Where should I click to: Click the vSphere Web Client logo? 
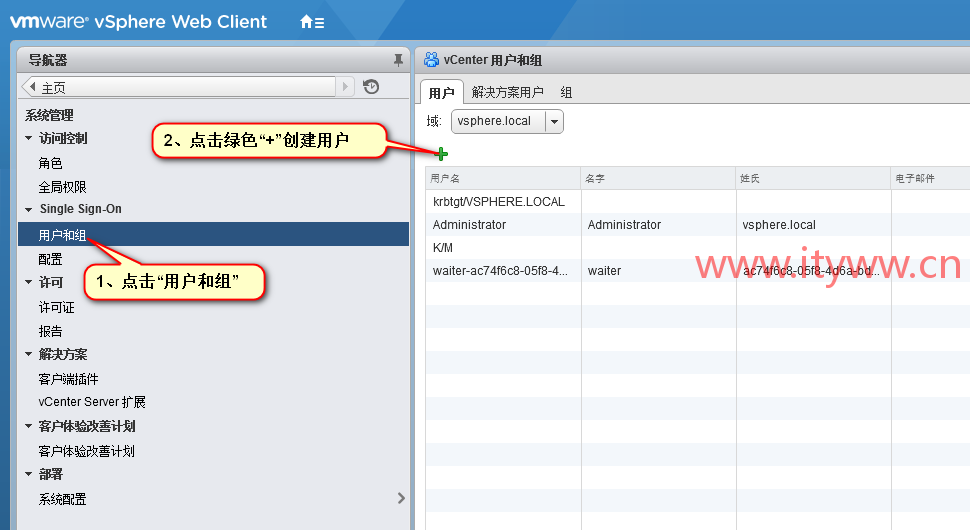[139, 22]
